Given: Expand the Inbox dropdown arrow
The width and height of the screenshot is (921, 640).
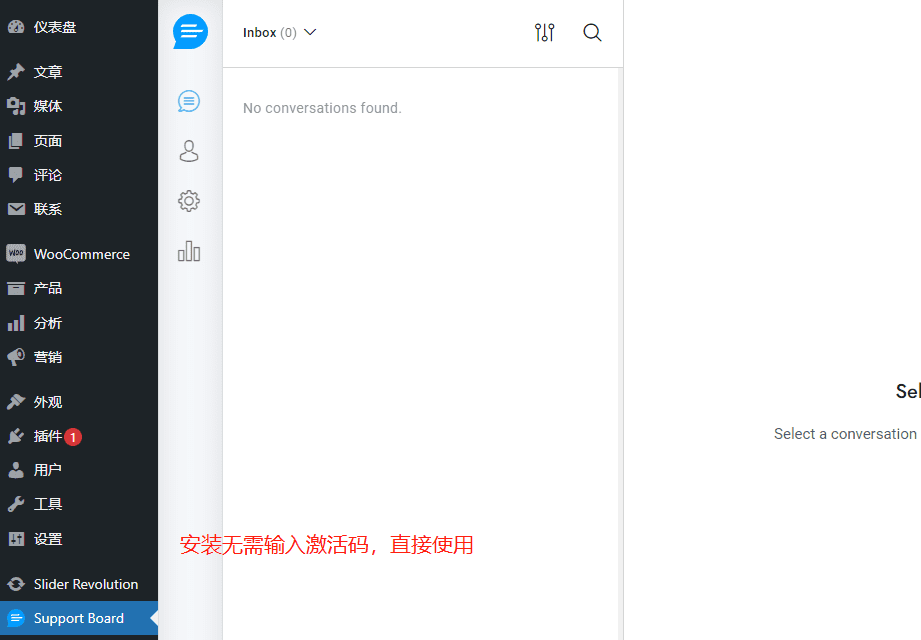Looking at the screenshot, I should click(x=310, y=31).
